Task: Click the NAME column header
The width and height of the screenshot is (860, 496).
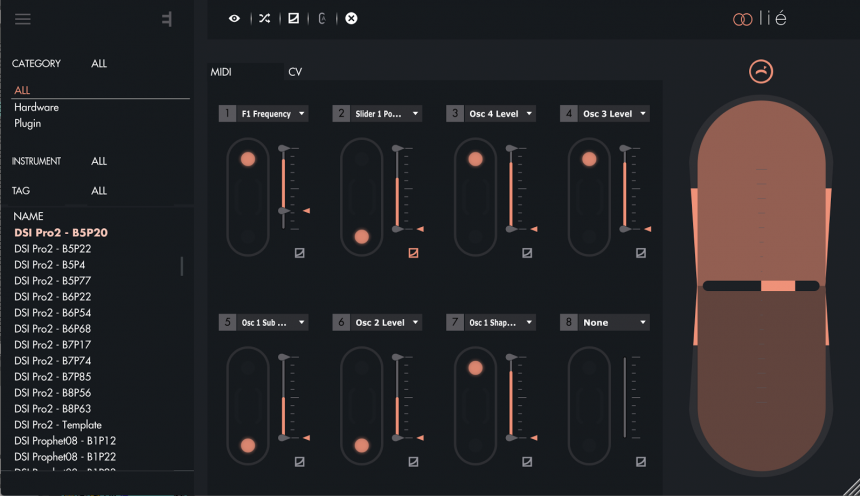Action: (28, 216)
